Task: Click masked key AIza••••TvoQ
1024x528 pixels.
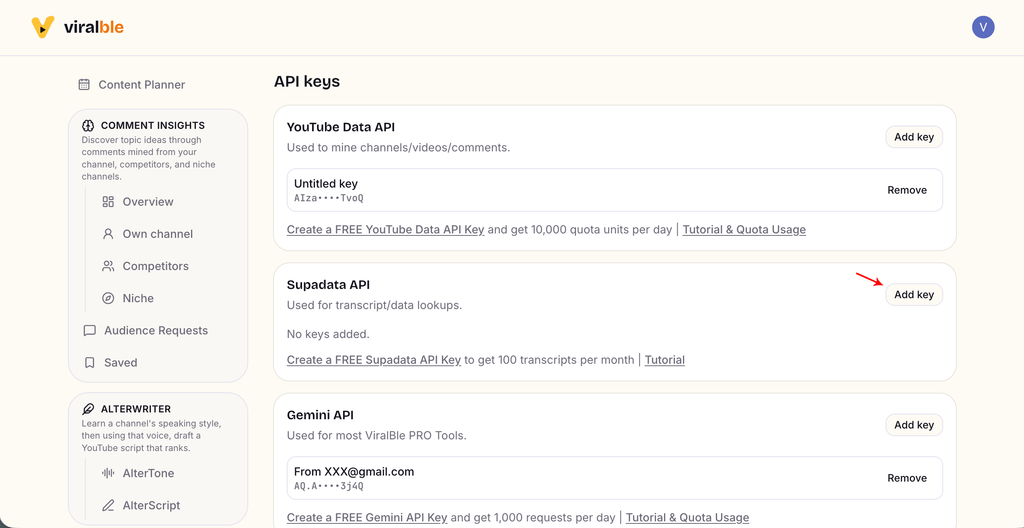Action: click(x=328, y=198)
